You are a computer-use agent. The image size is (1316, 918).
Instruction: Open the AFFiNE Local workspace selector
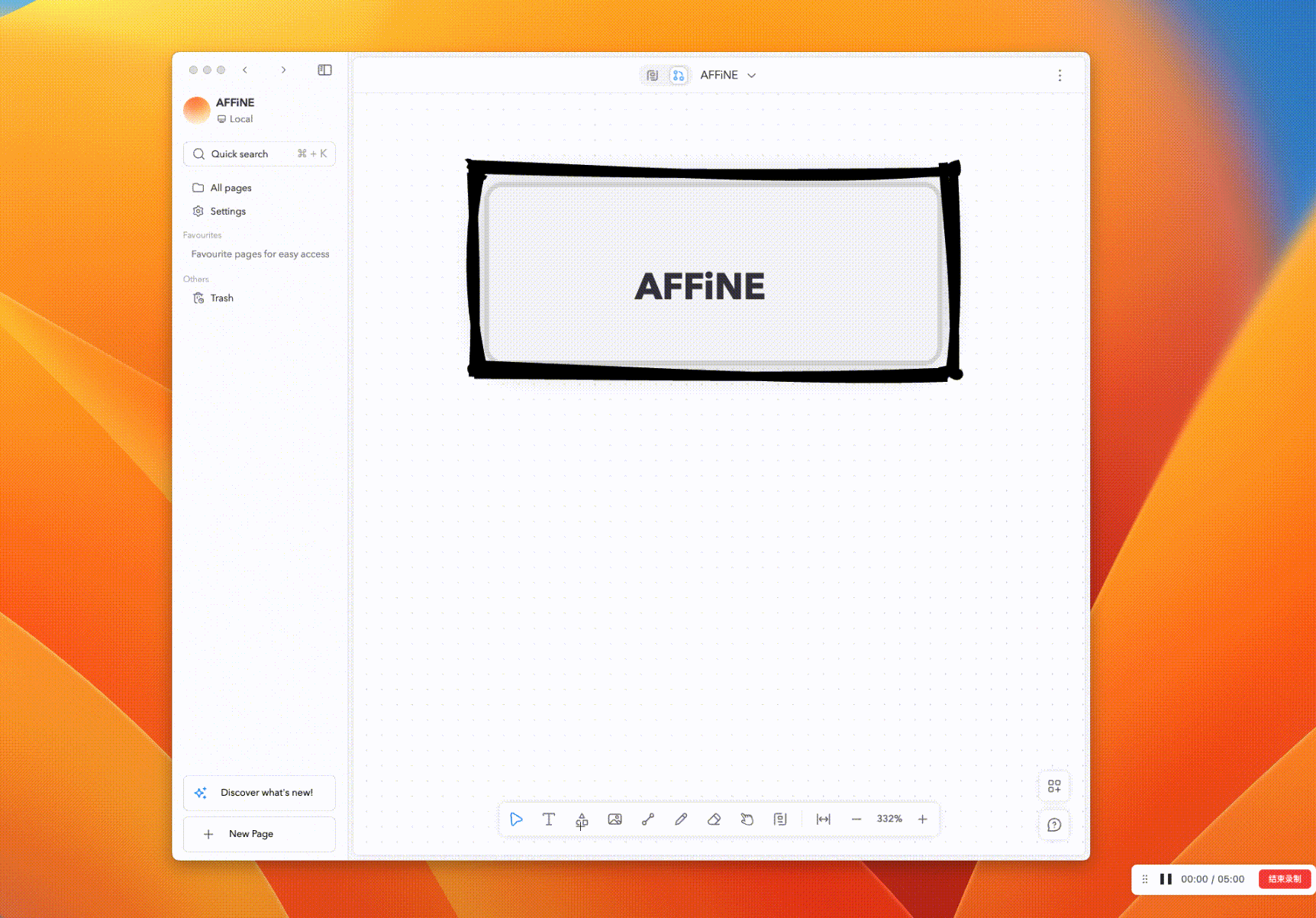(x=259, y=110)
